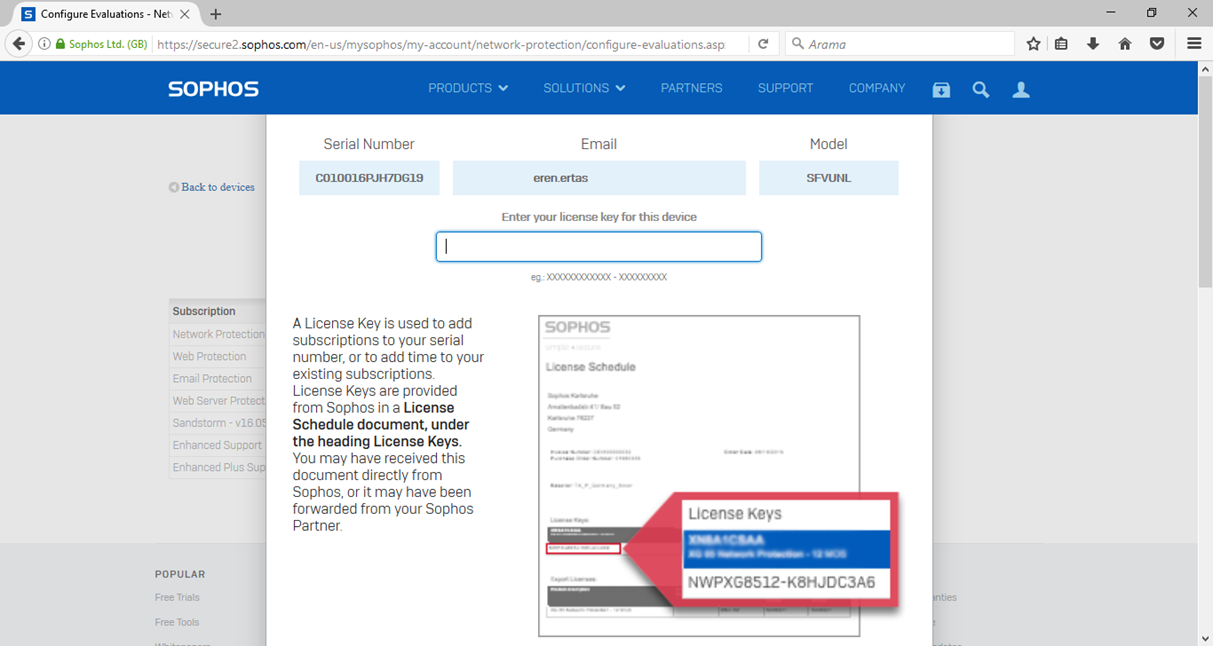Click the SOPHOS logo in header
This screenshot has height=646, width=1213.
(213, 89)
